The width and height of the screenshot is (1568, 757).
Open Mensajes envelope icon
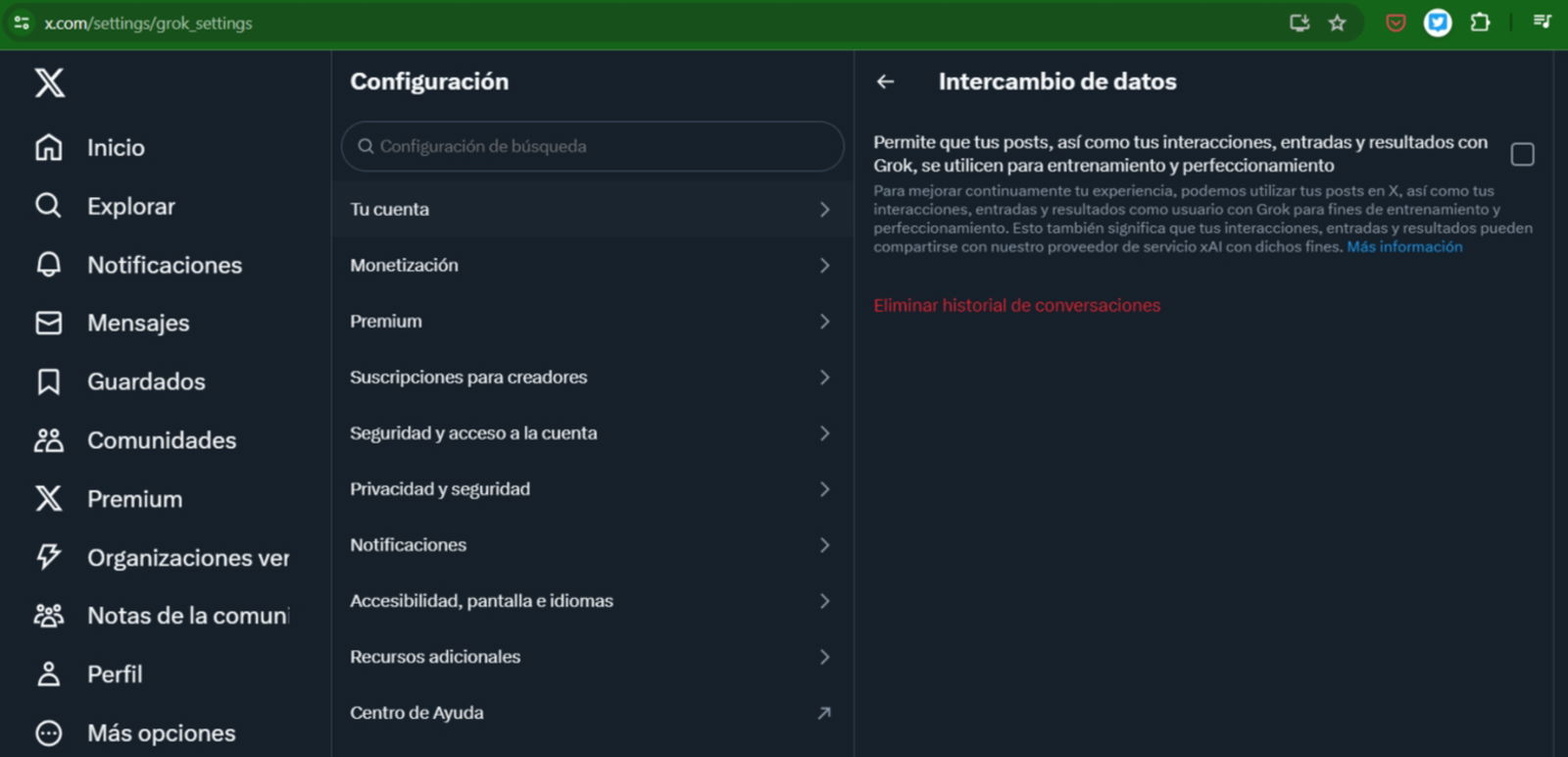[49, 323]
